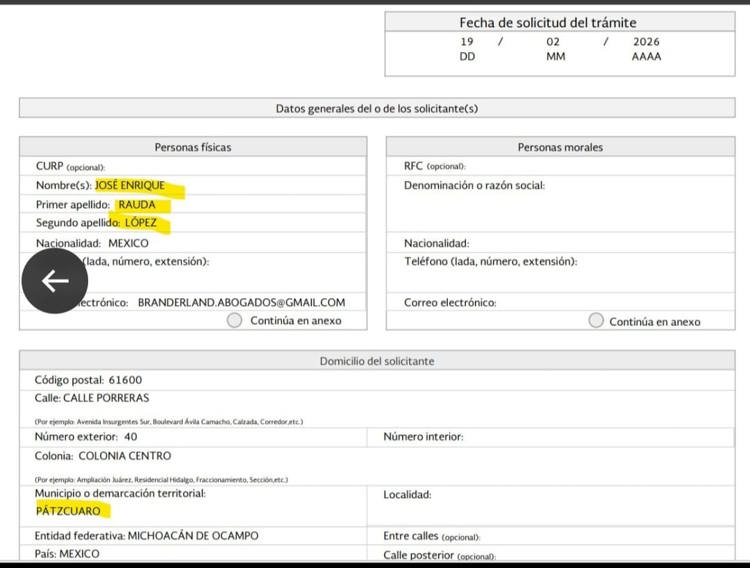Click the Primer apellido value RAUDA
The image size is (750, 568).
click(x=137, y=204)
